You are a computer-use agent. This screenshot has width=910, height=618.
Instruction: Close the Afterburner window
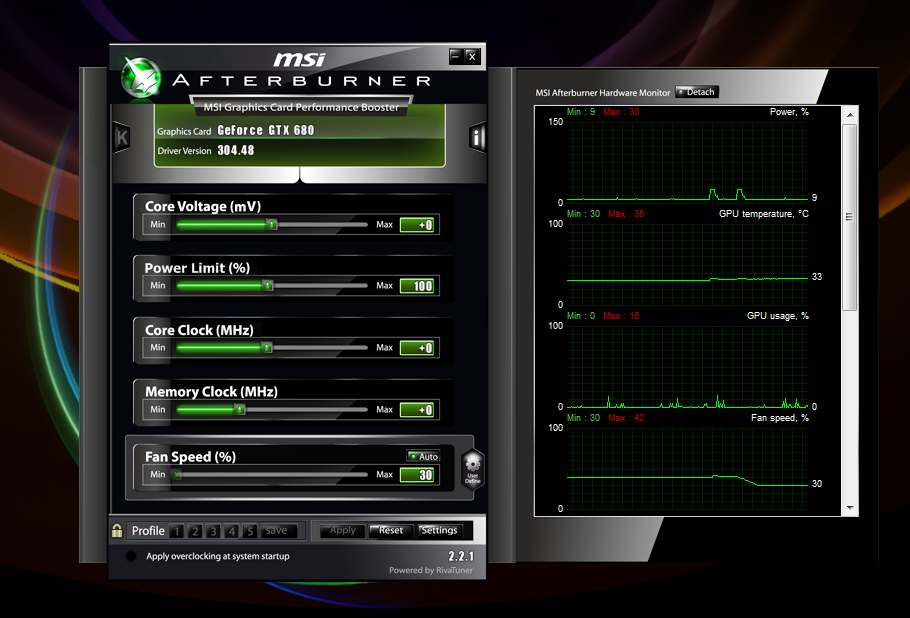[472, 56]
